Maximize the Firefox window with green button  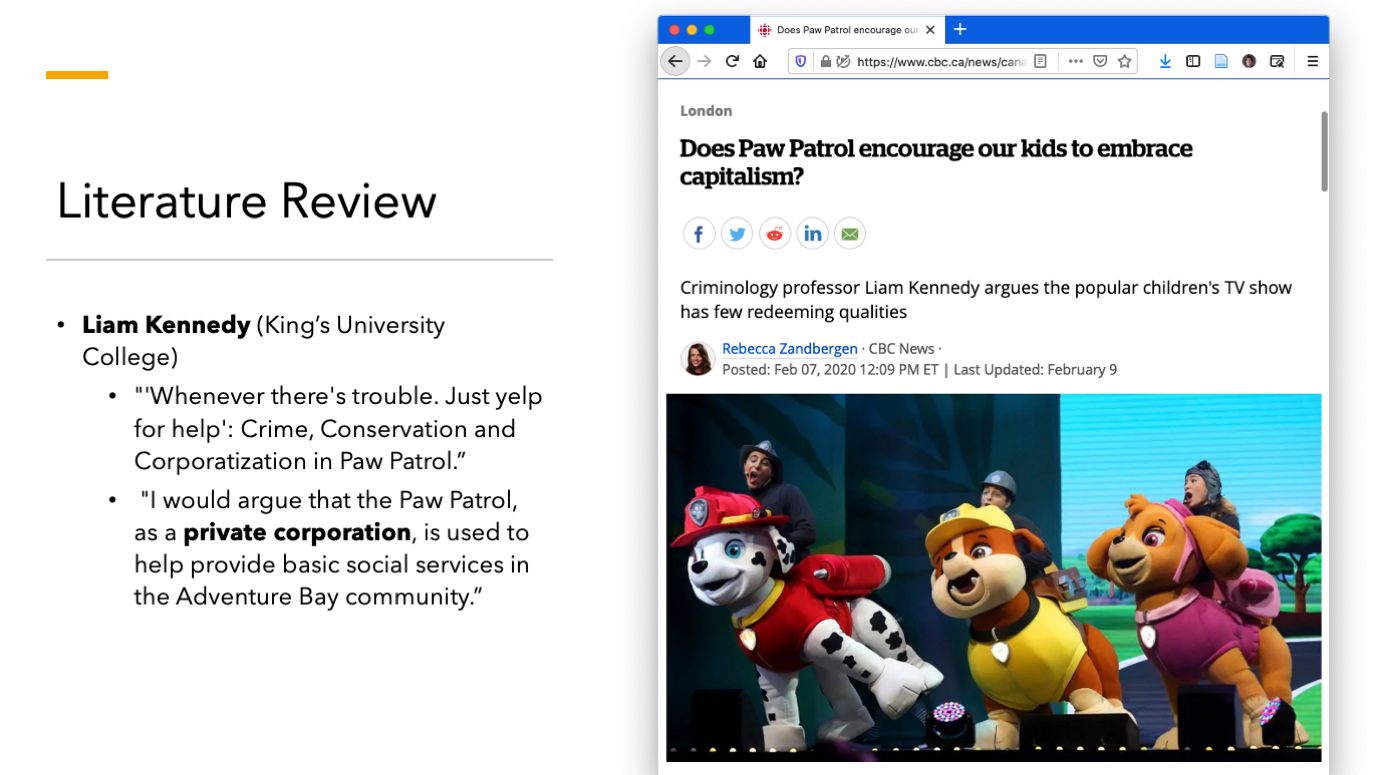click(x=709, y=30)
